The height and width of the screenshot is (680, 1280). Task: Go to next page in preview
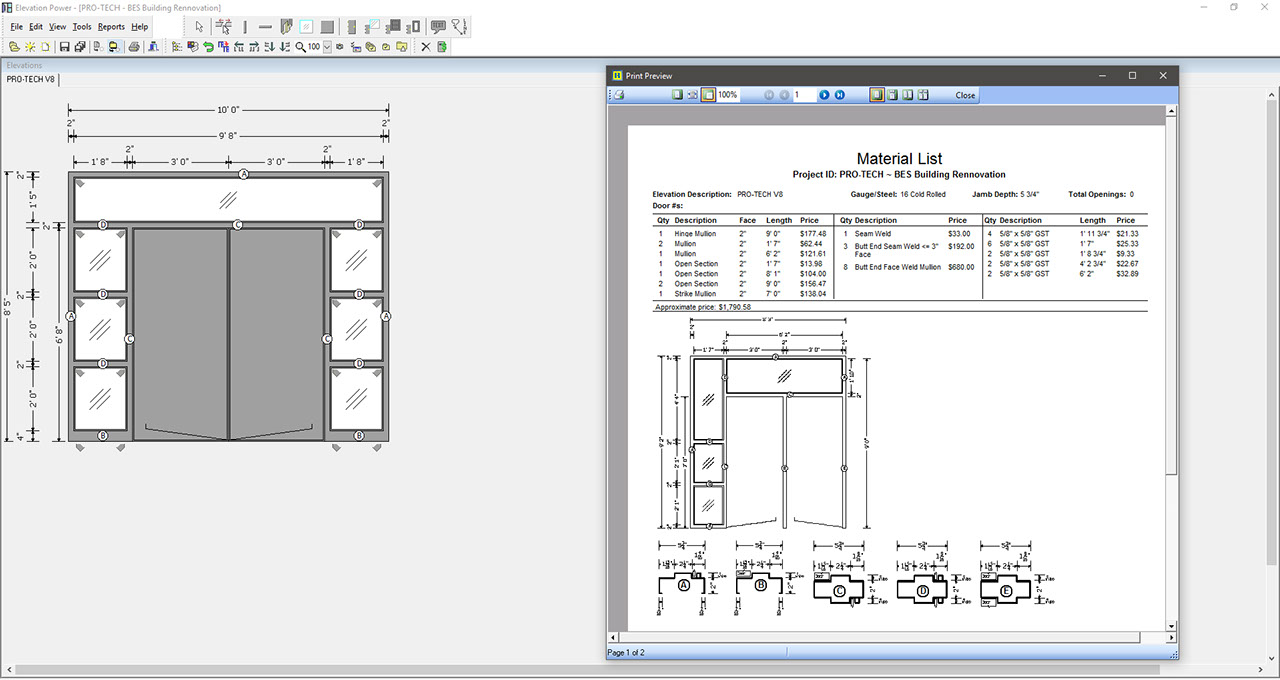[824, 95]
